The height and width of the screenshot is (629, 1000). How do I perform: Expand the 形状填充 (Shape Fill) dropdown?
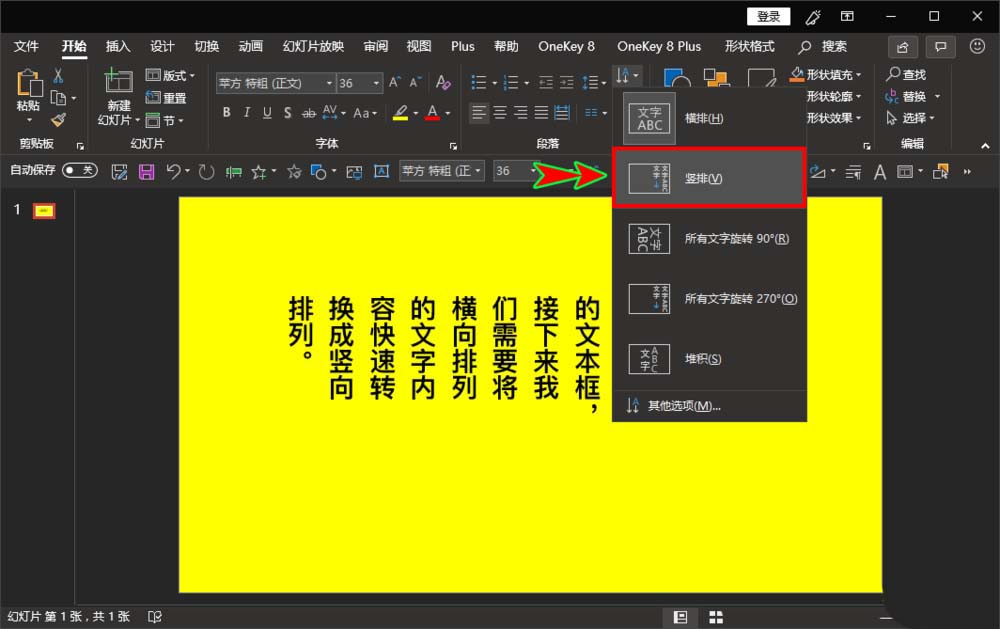click(858, 74)
